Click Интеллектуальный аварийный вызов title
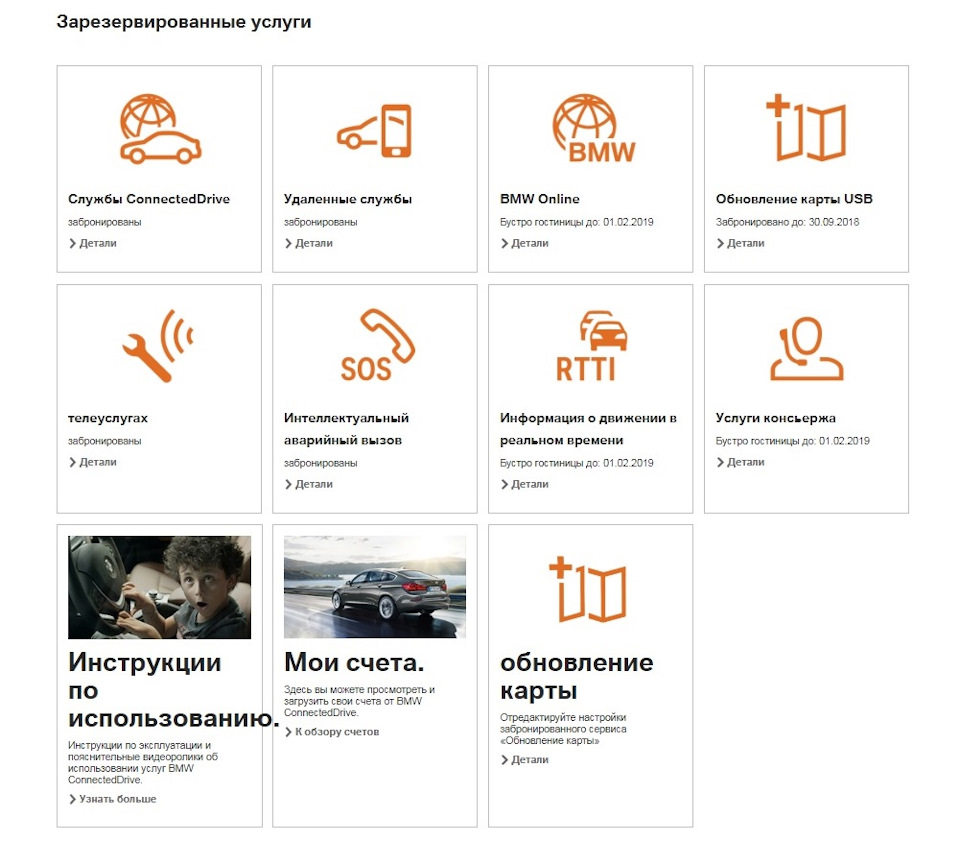 tap(347, 429)
